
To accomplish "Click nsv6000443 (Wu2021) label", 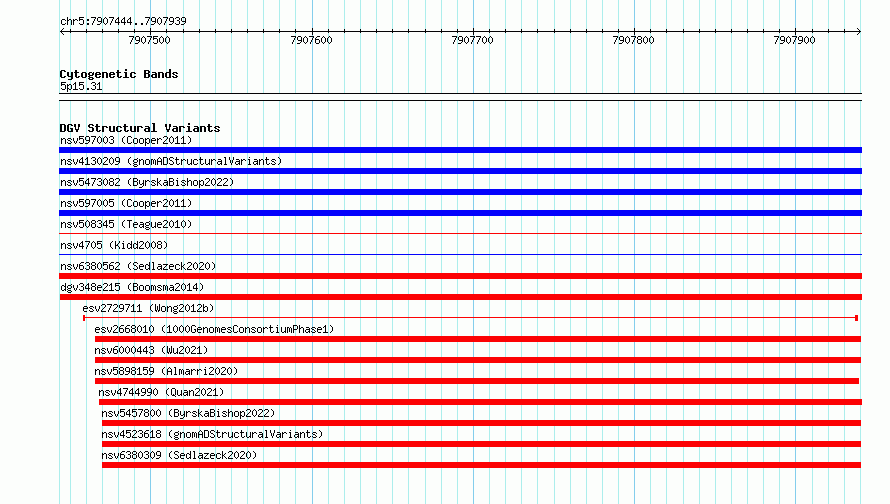I will [x=151, y=350].
